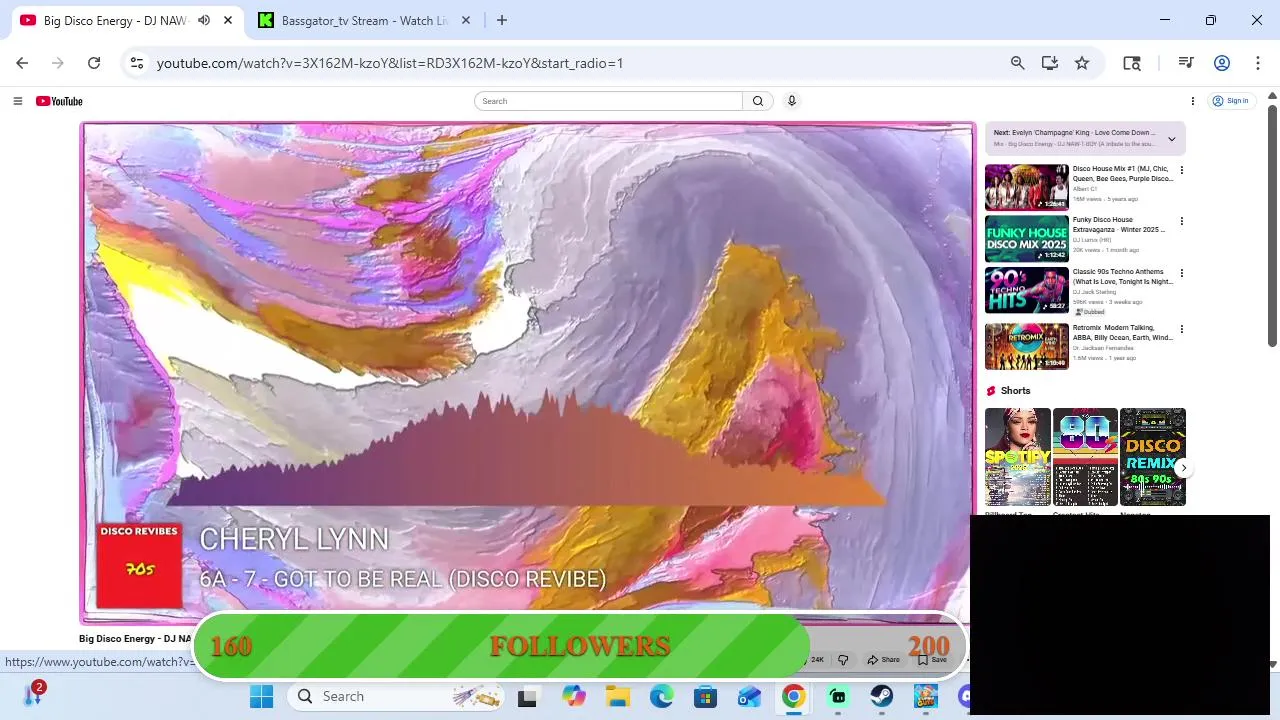Share the video

(x=884, y=660)
